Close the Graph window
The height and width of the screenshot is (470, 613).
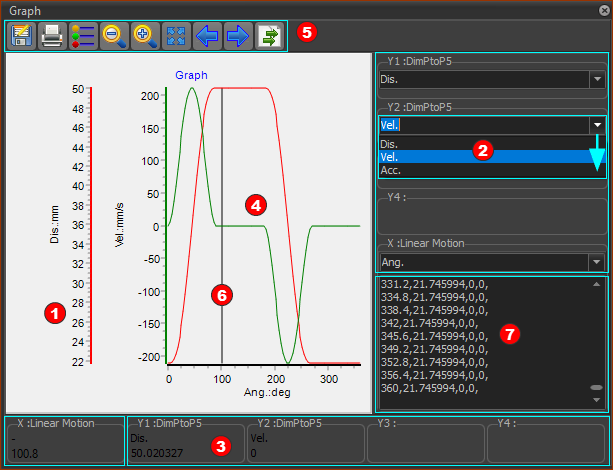click(604, 11)
